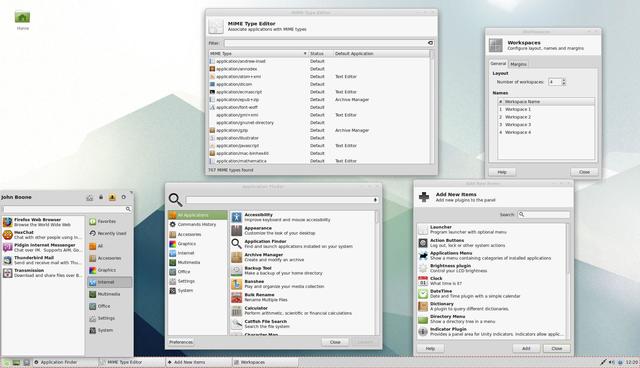Screen dimensions: 640x368
Task: Click the MIME type list scrollbar
Action: tap(432, 107)
